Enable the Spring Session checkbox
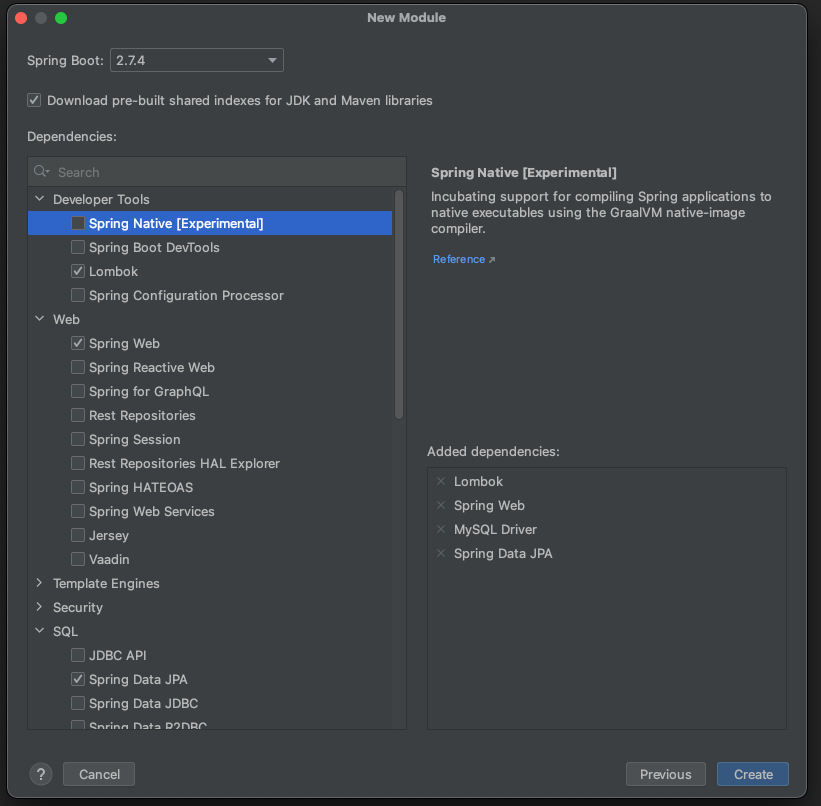Screen dimensions: 821x806 (78, 439)
